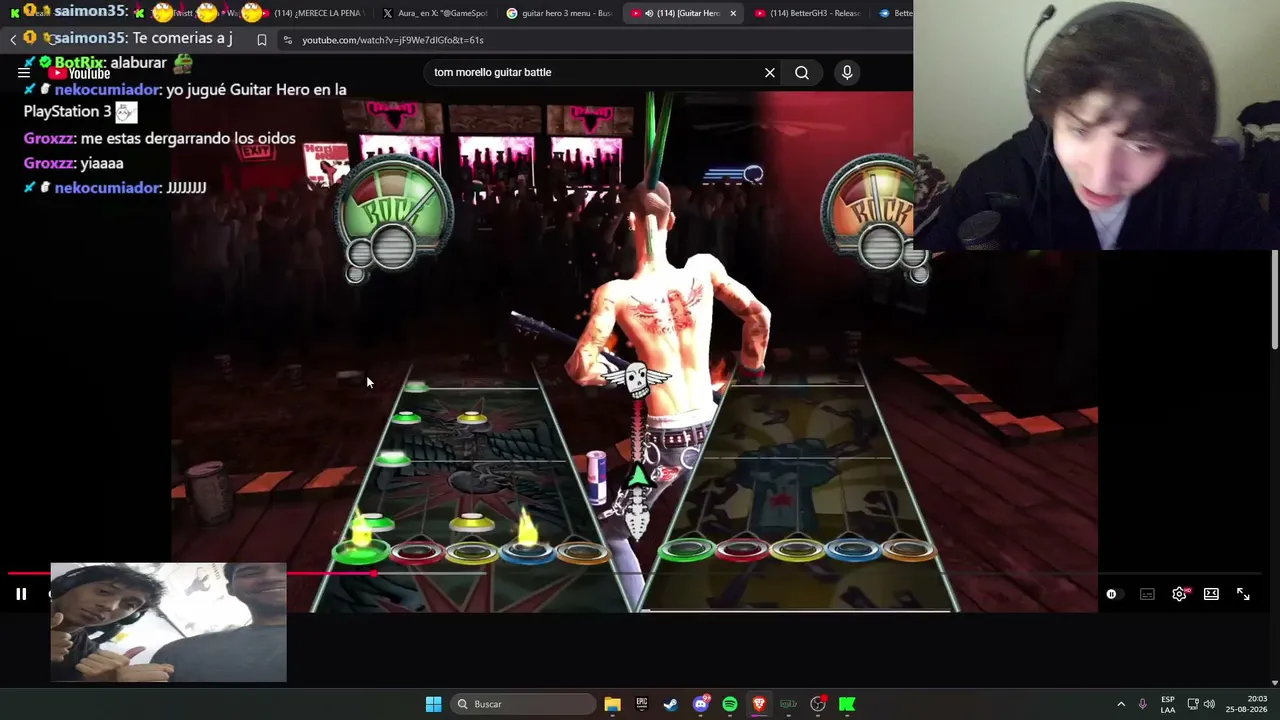Open the app left of OBS in taskbar
Screen dimensions: 1280x720
[x=788, y=704]
